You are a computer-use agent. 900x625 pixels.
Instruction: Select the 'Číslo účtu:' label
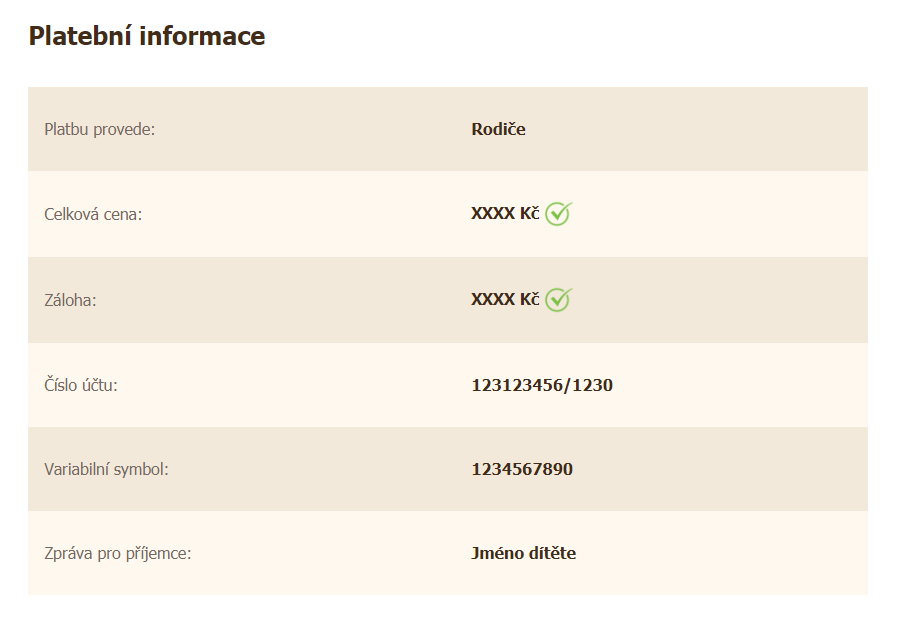[x=81, y=385]
